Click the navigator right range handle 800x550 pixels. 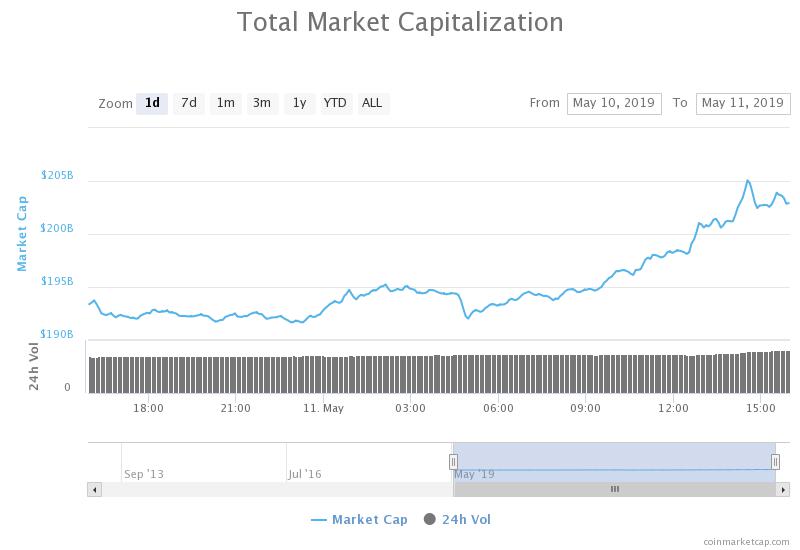(x=775, y=461)
